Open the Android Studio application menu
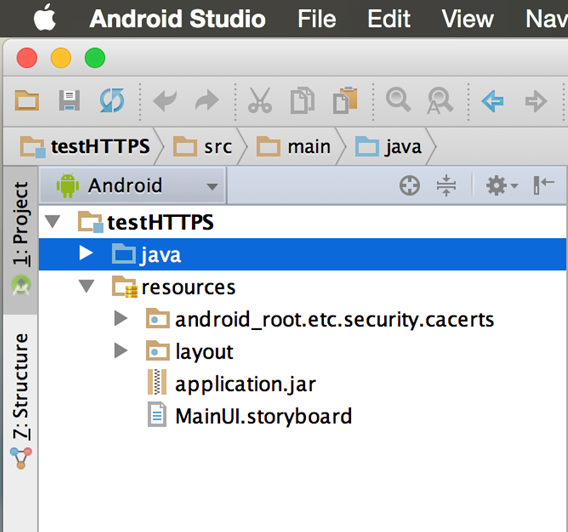568x532 pixels. [178, 19]
